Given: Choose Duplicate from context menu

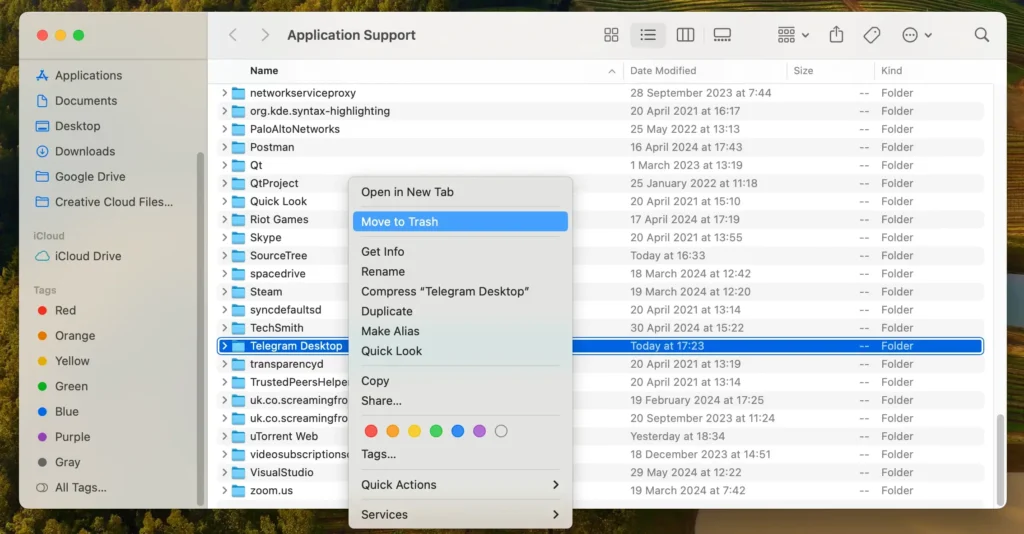Looking at the screenshot, I should tap(460, 311).
